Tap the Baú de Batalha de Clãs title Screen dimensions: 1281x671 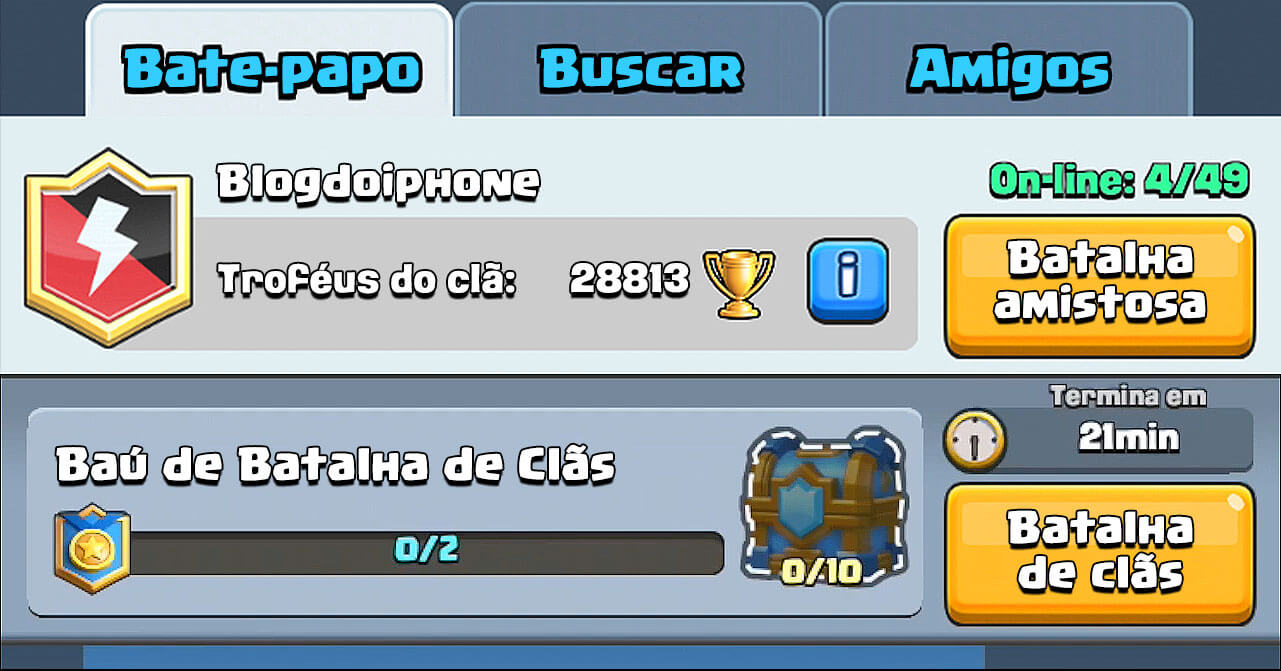(x=335, y=465)
